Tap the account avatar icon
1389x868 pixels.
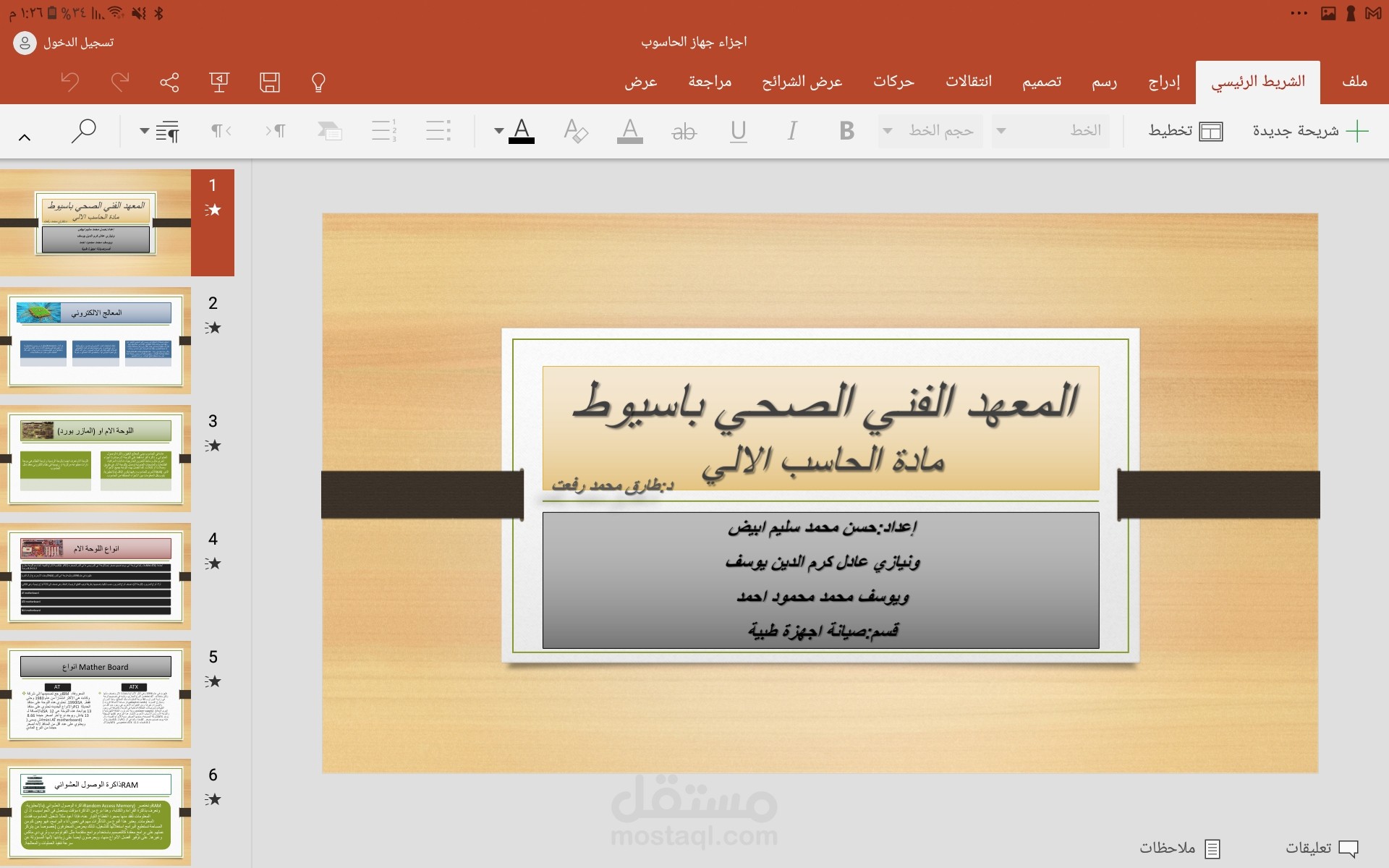click(25, 43)
